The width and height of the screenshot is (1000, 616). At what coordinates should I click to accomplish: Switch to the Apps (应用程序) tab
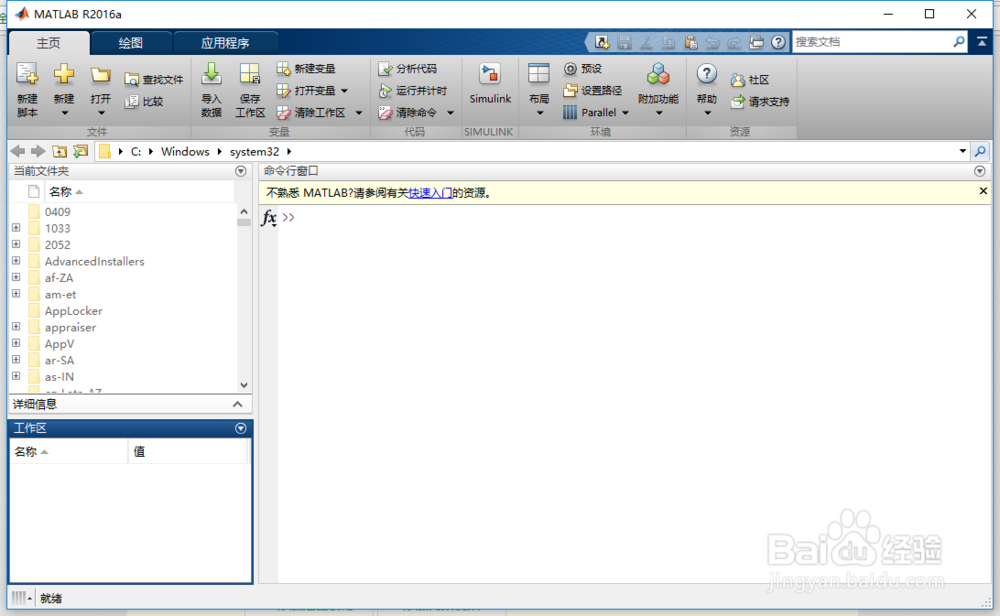click(x=225, y=43)
